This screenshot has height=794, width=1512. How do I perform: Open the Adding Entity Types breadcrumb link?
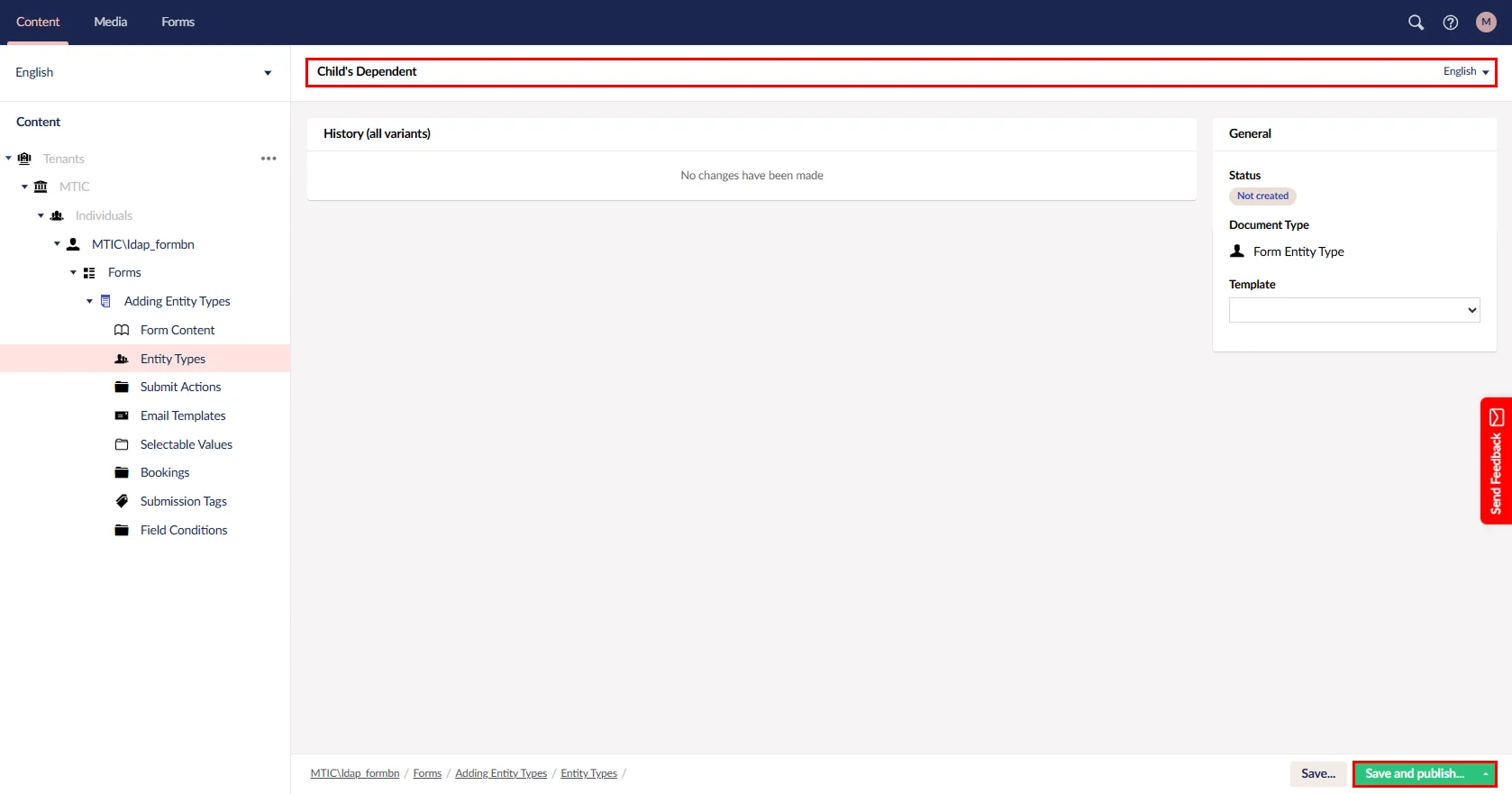tap(501, 773)
